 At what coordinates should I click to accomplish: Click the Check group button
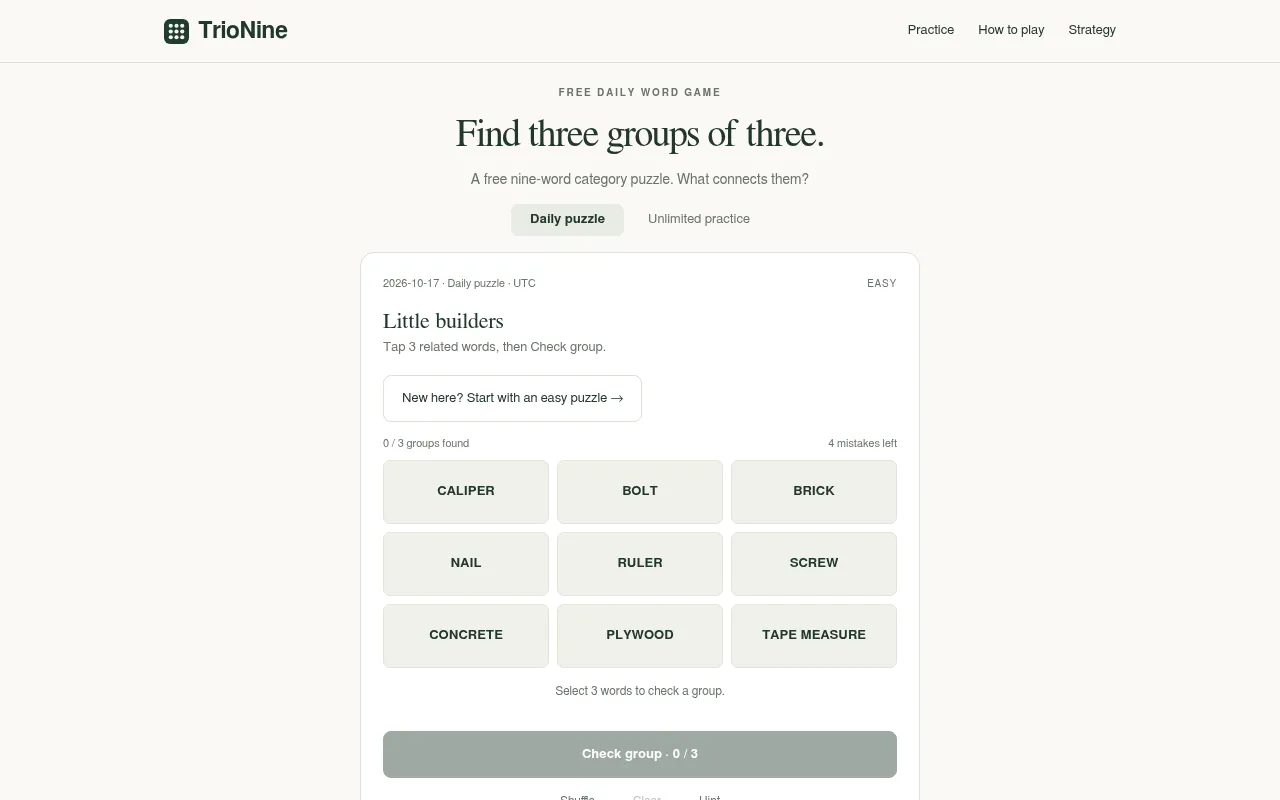coord(640,754)
